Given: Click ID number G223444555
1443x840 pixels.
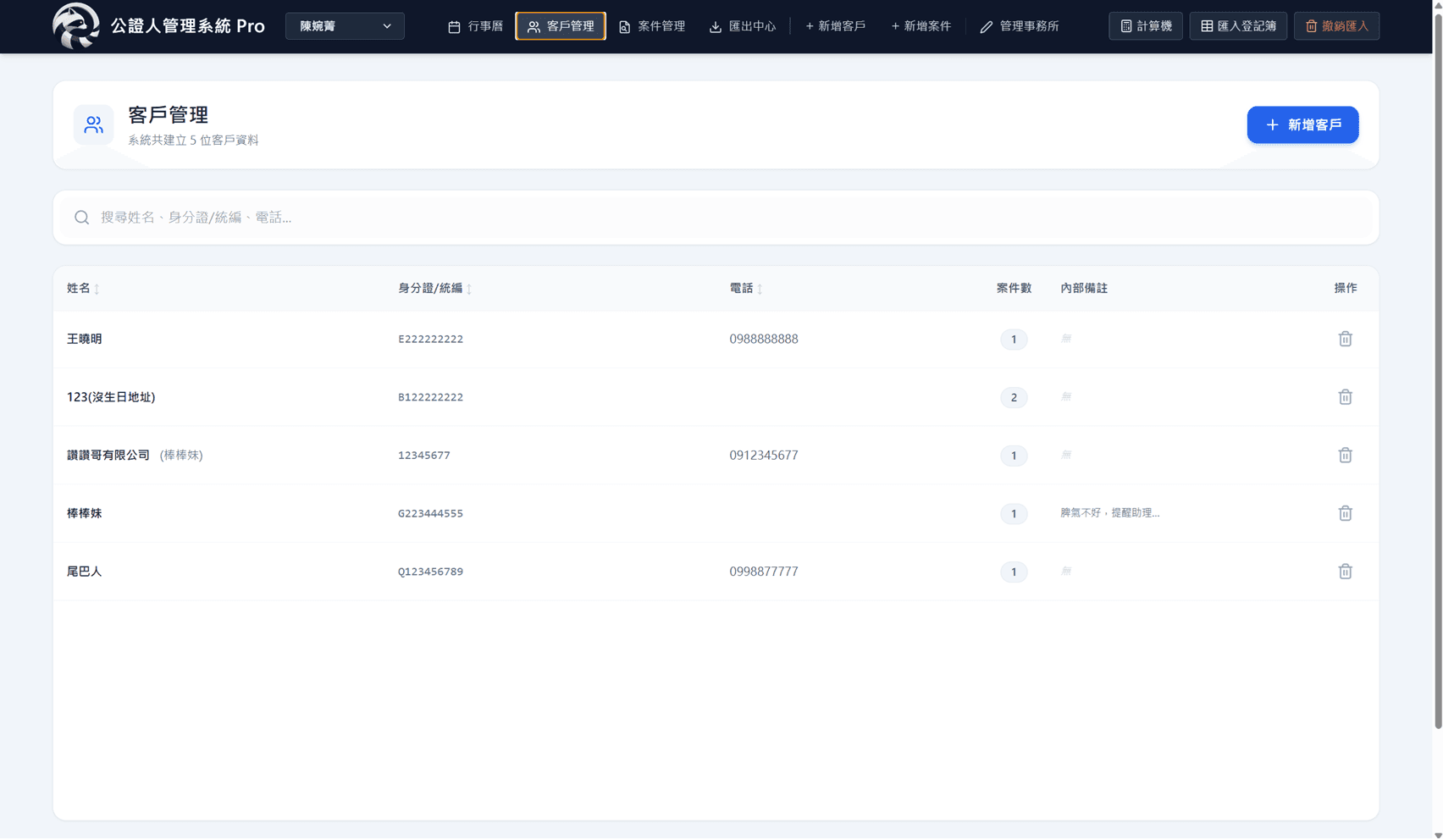Looking at the screenshot, I should (430, 514).
